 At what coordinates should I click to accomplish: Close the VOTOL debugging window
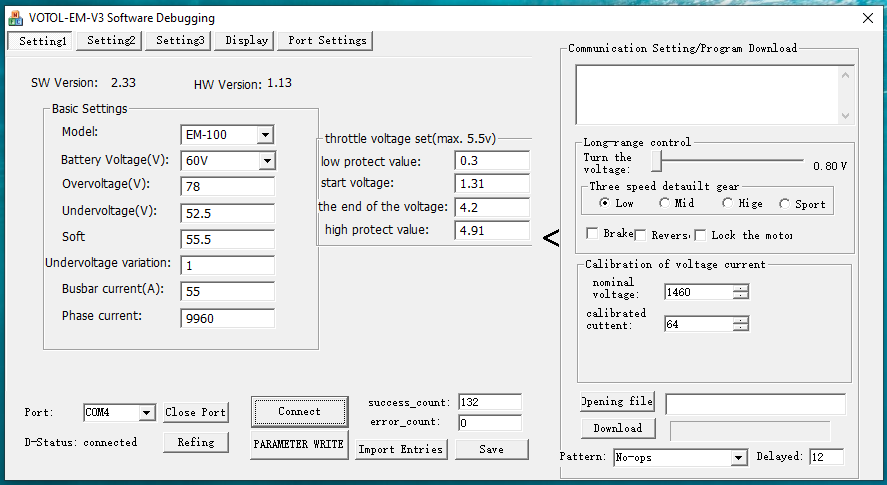tap(867, 18)
